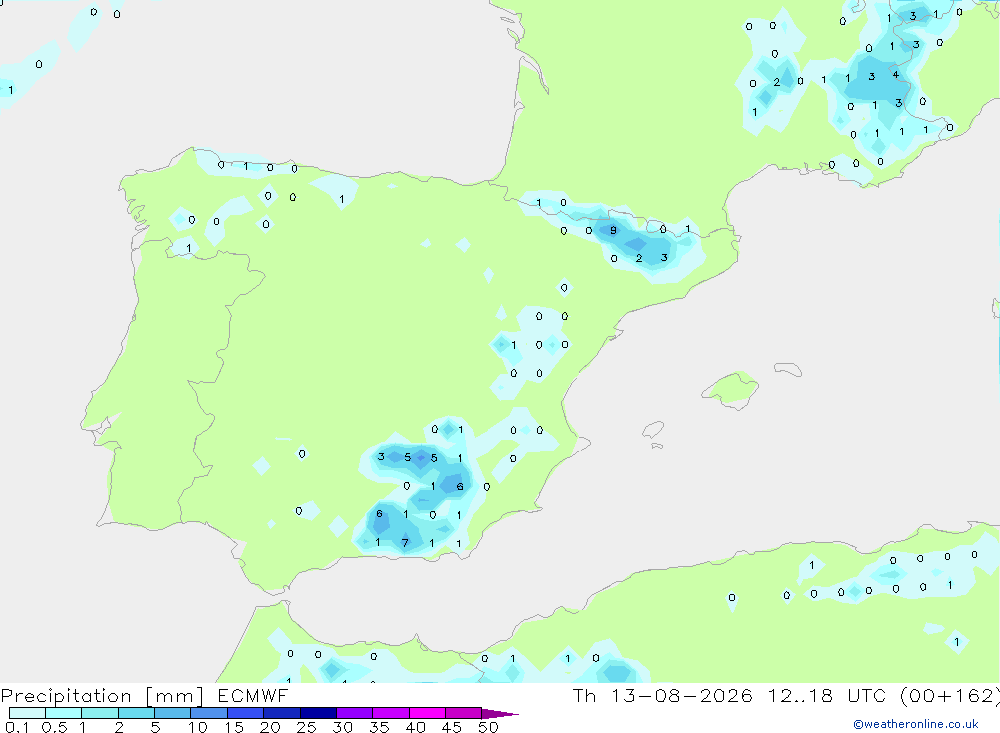Click the 'ECMWF' model label
Viewport: 1000px width, 733px height.
tap(253, 695)
